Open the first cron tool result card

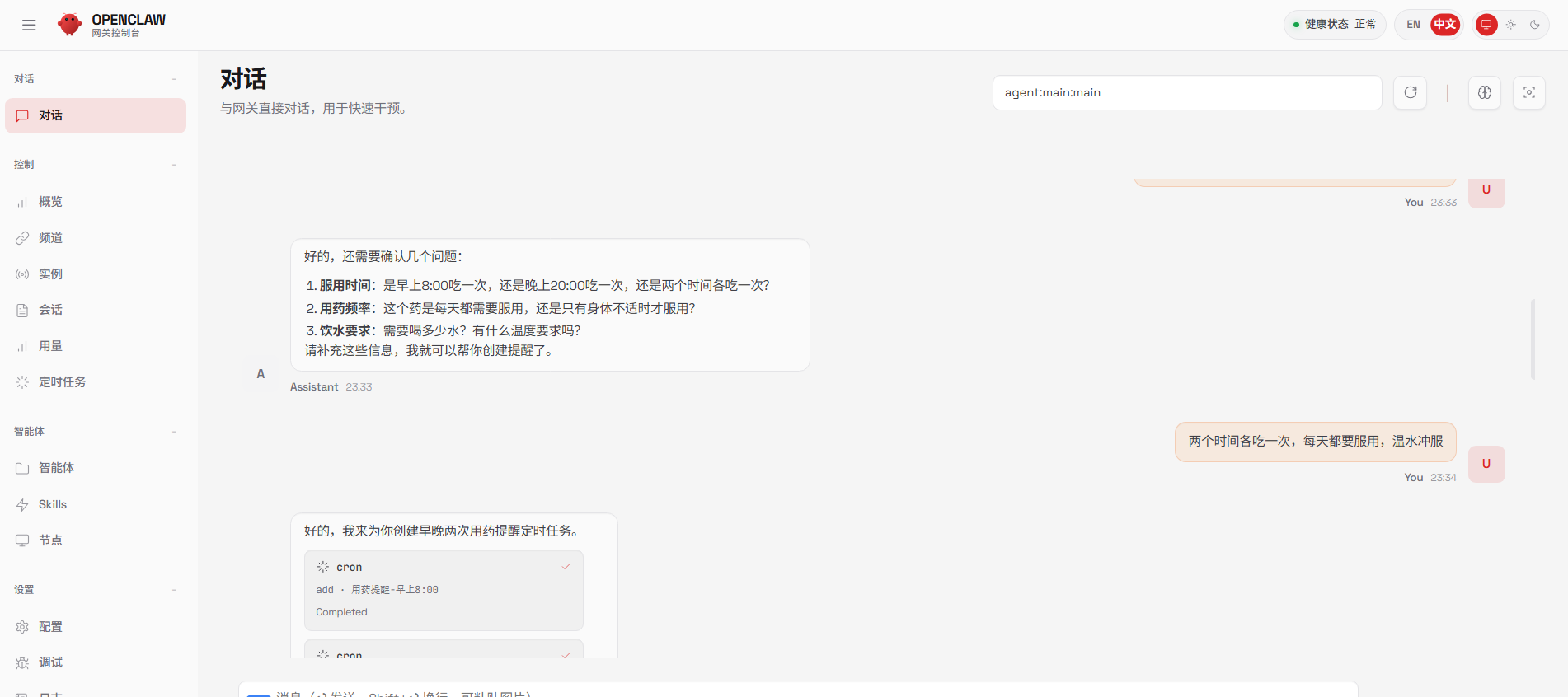444,590
